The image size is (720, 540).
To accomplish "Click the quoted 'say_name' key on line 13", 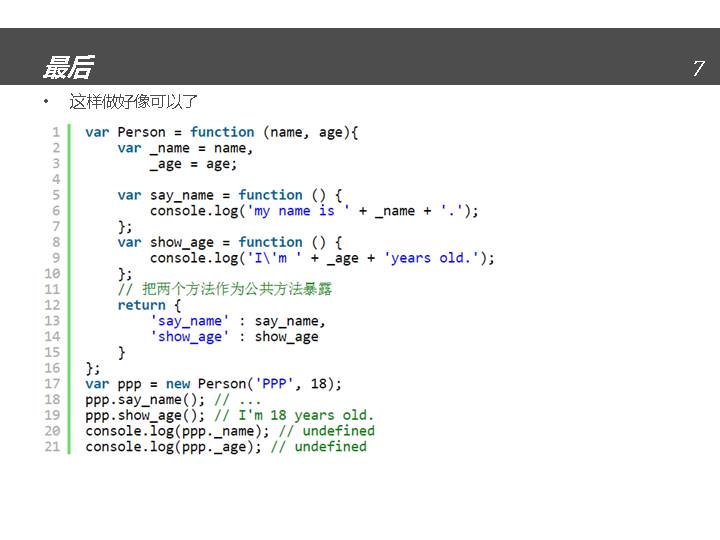I will [189, 321].
